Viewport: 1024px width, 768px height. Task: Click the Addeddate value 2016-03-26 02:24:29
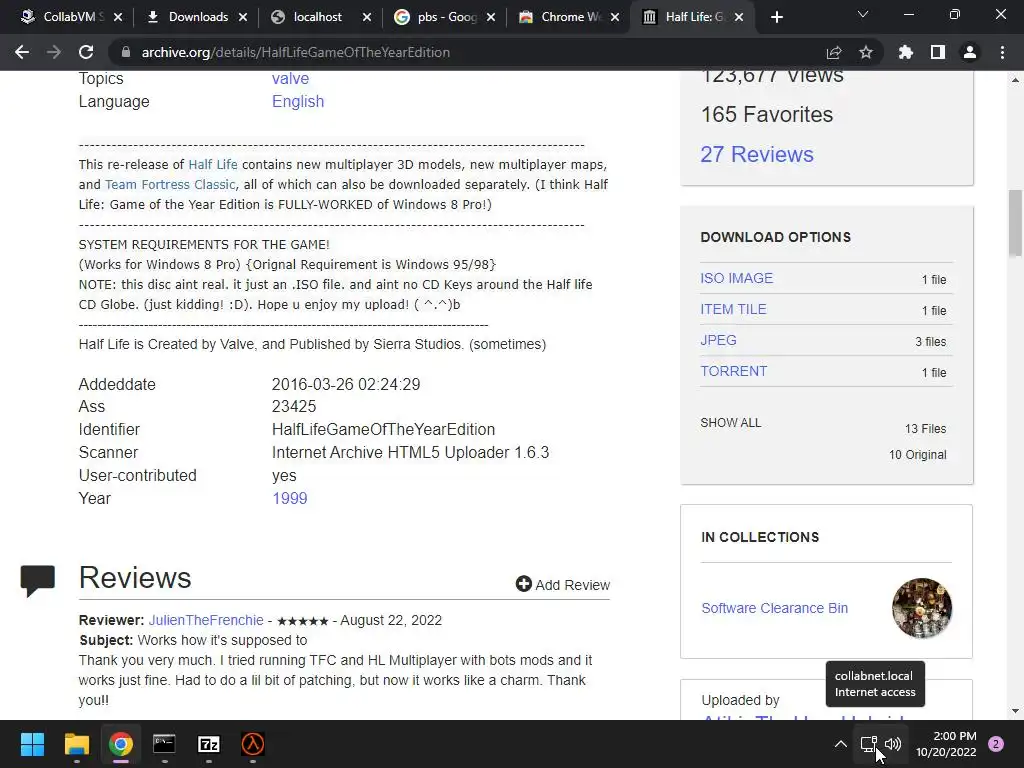[x=346, y=384]
